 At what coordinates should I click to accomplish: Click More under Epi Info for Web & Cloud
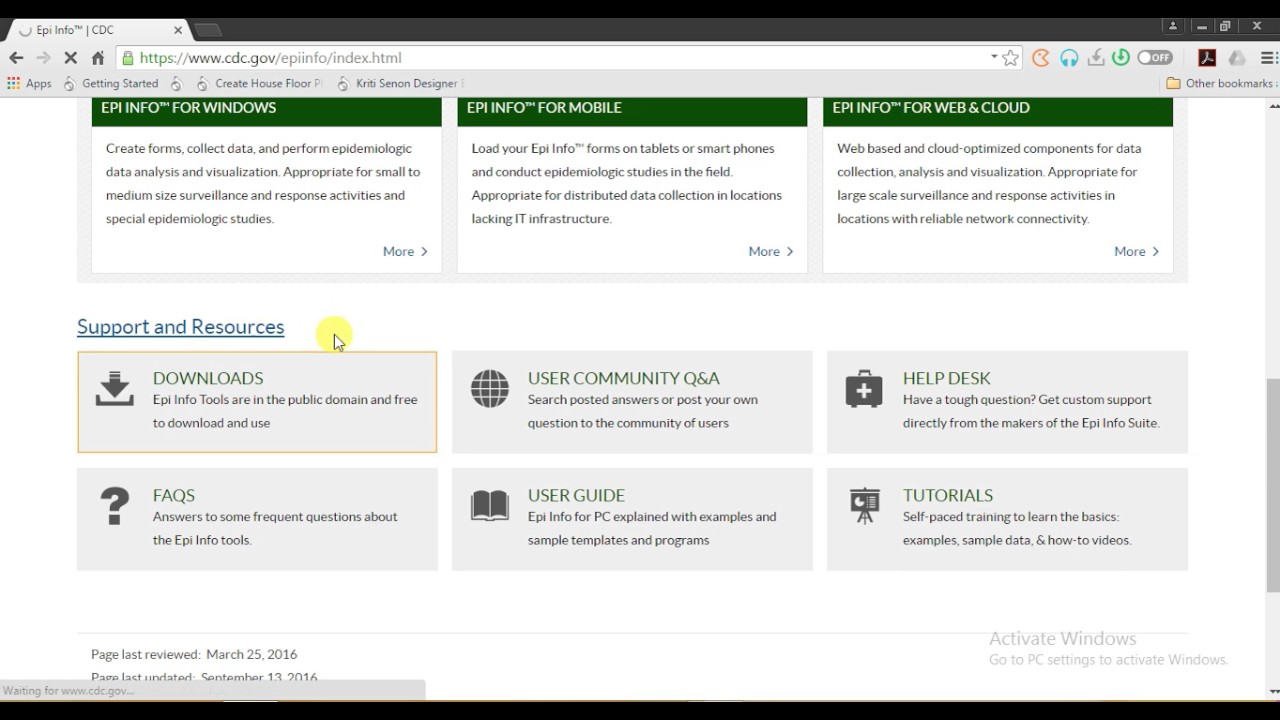(x=1137, y=251)
